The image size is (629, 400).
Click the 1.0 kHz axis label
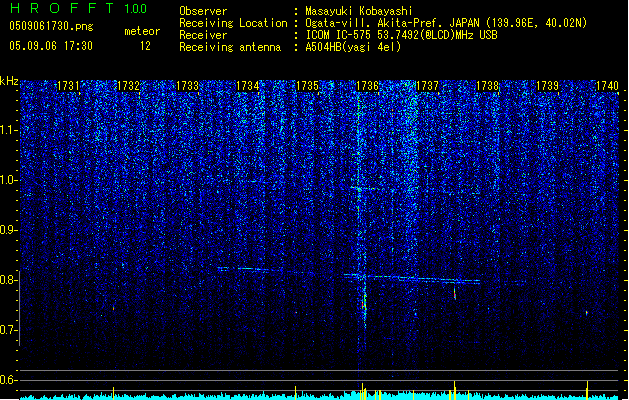point(9,180)
